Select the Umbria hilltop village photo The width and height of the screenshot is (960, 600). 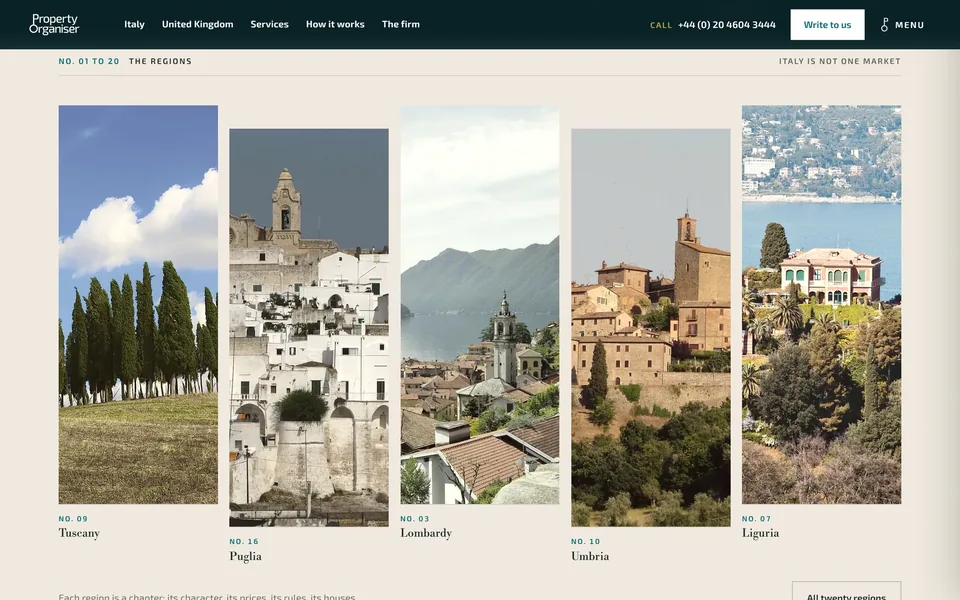(650, 328)
